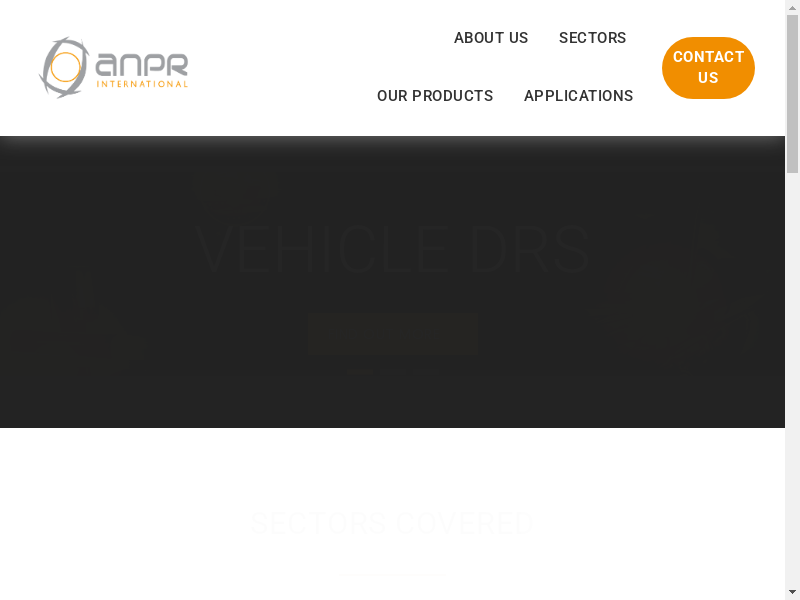Select the second slide indicator bar
Image resolution: width=800 pixels, height=600 pixels.
[393, 371]
